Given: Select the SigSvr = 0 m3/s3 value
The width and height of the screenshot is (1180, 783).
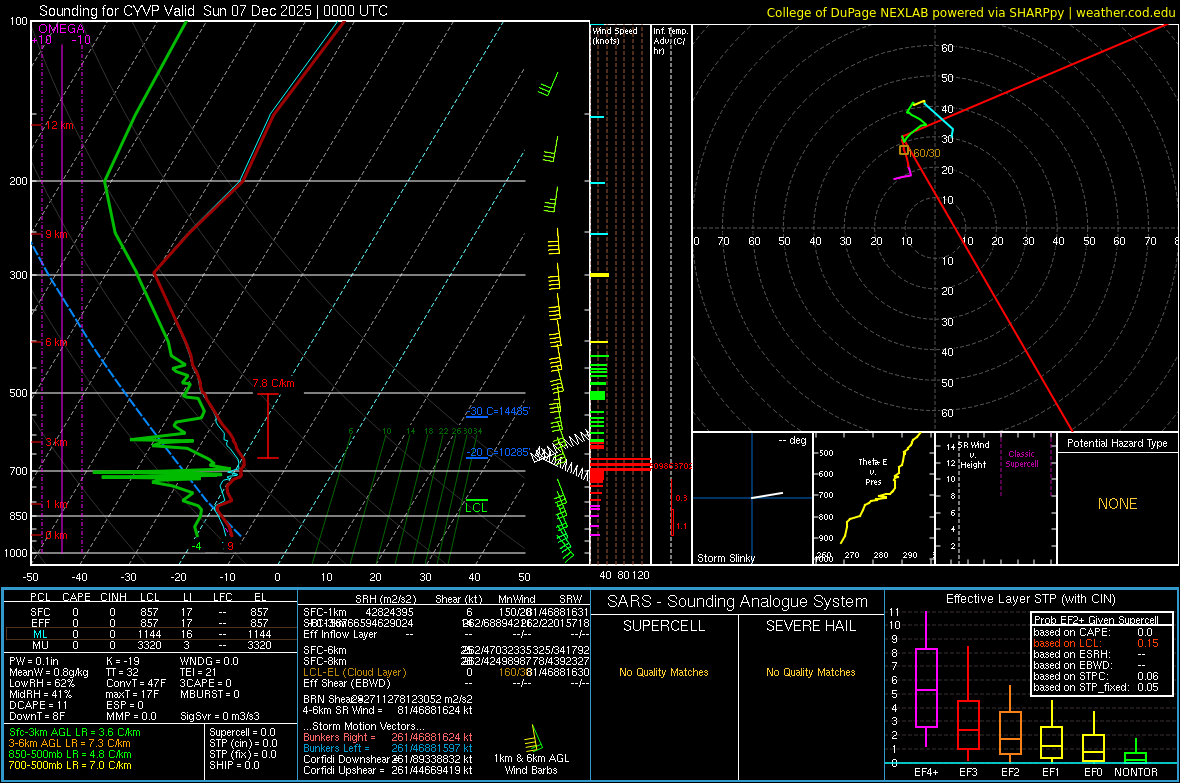Looking at the screenshot, I should tap(220, 716).
